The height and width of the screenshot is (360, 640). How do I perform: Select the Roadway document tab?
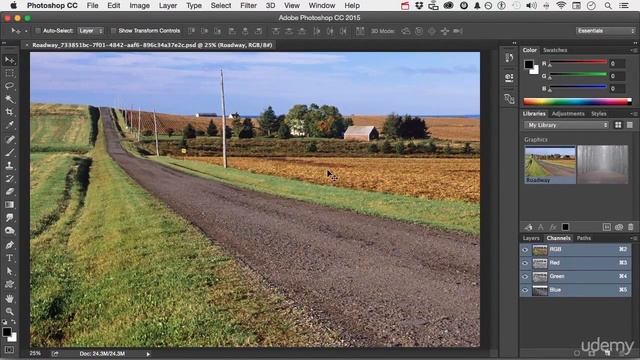[x=151, y=45]
